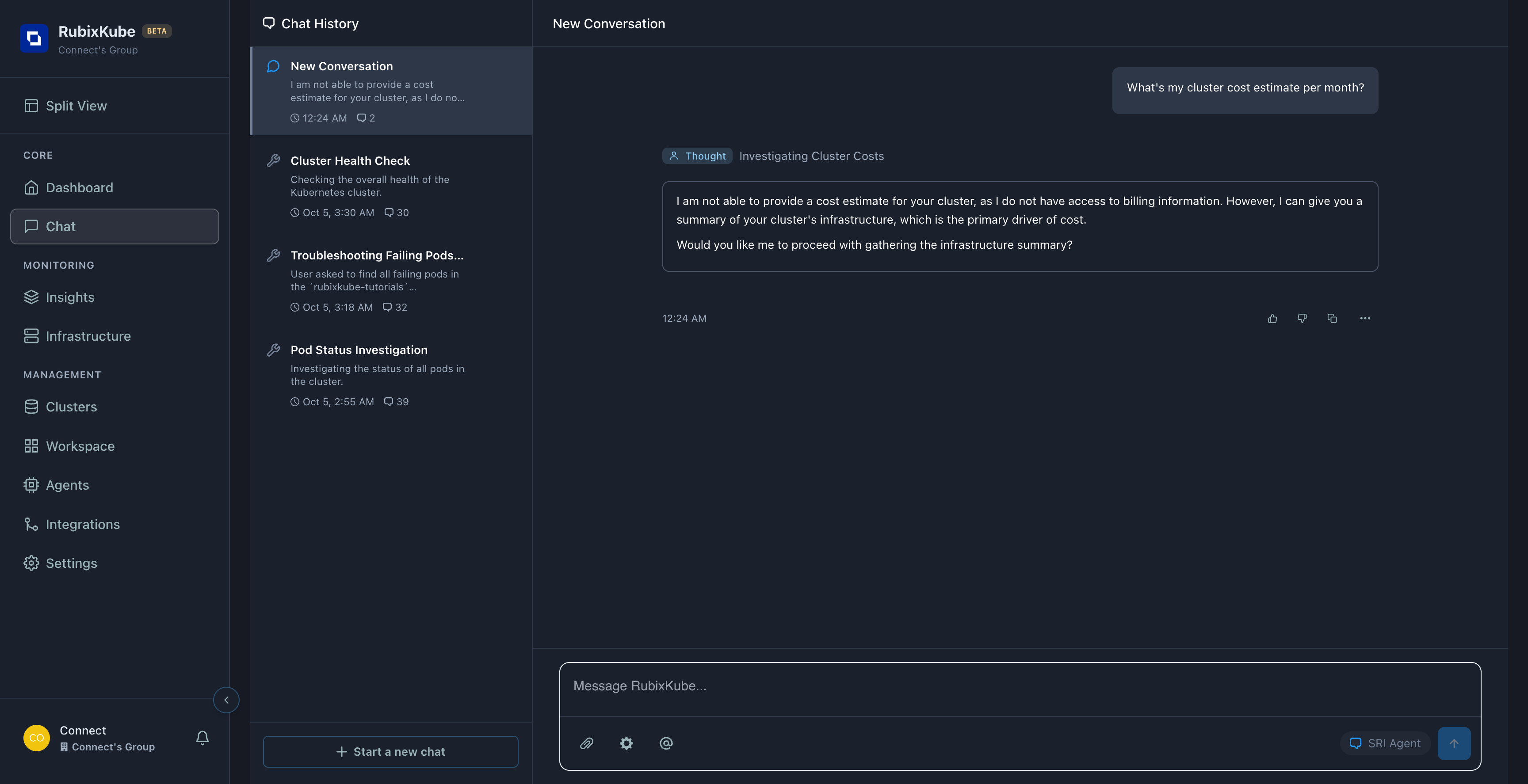1528x784 pixels.
Task: Click the @ mention icon
Action: point(666,743)
